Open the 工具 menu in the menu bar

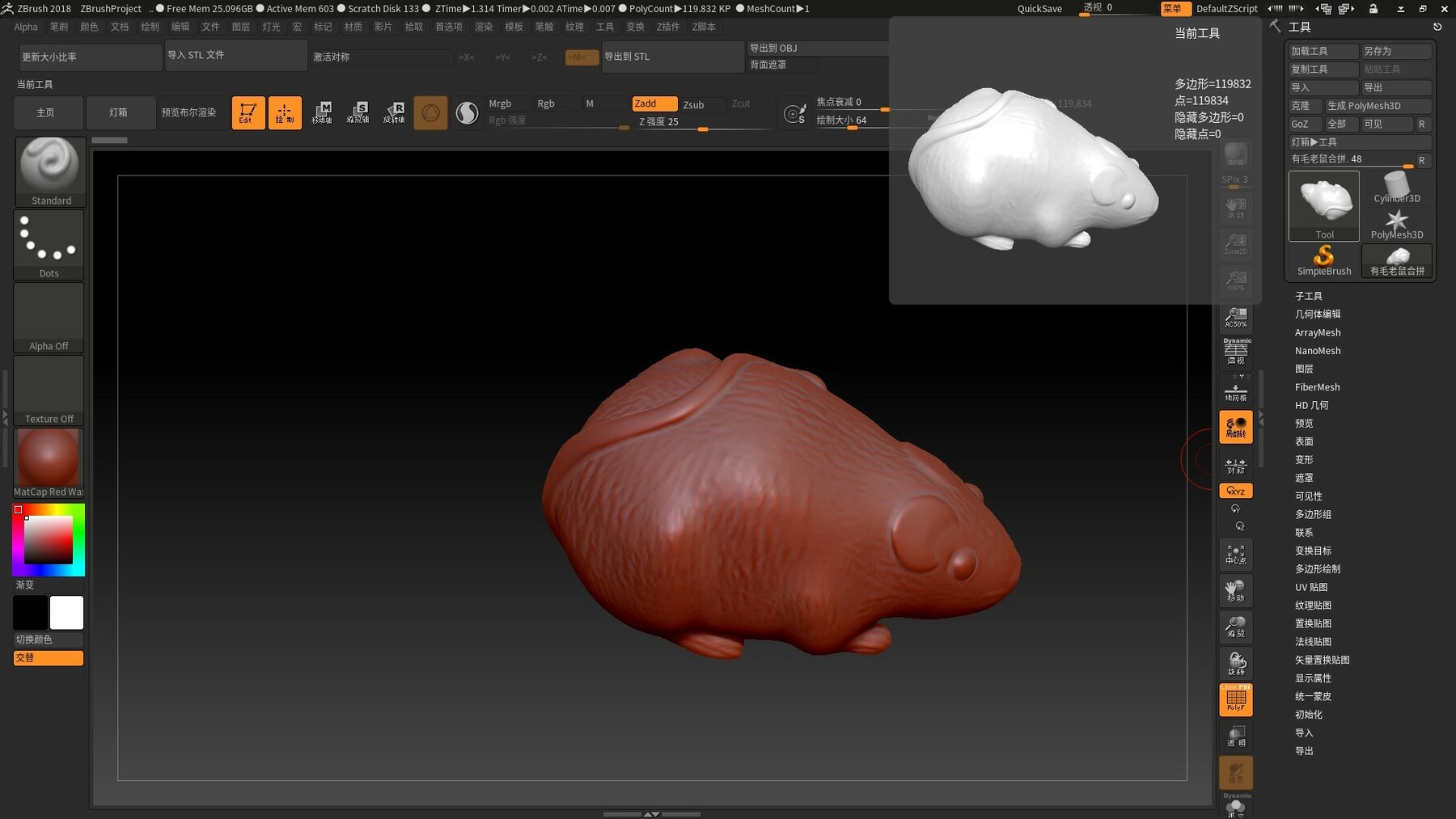[604, 26]
